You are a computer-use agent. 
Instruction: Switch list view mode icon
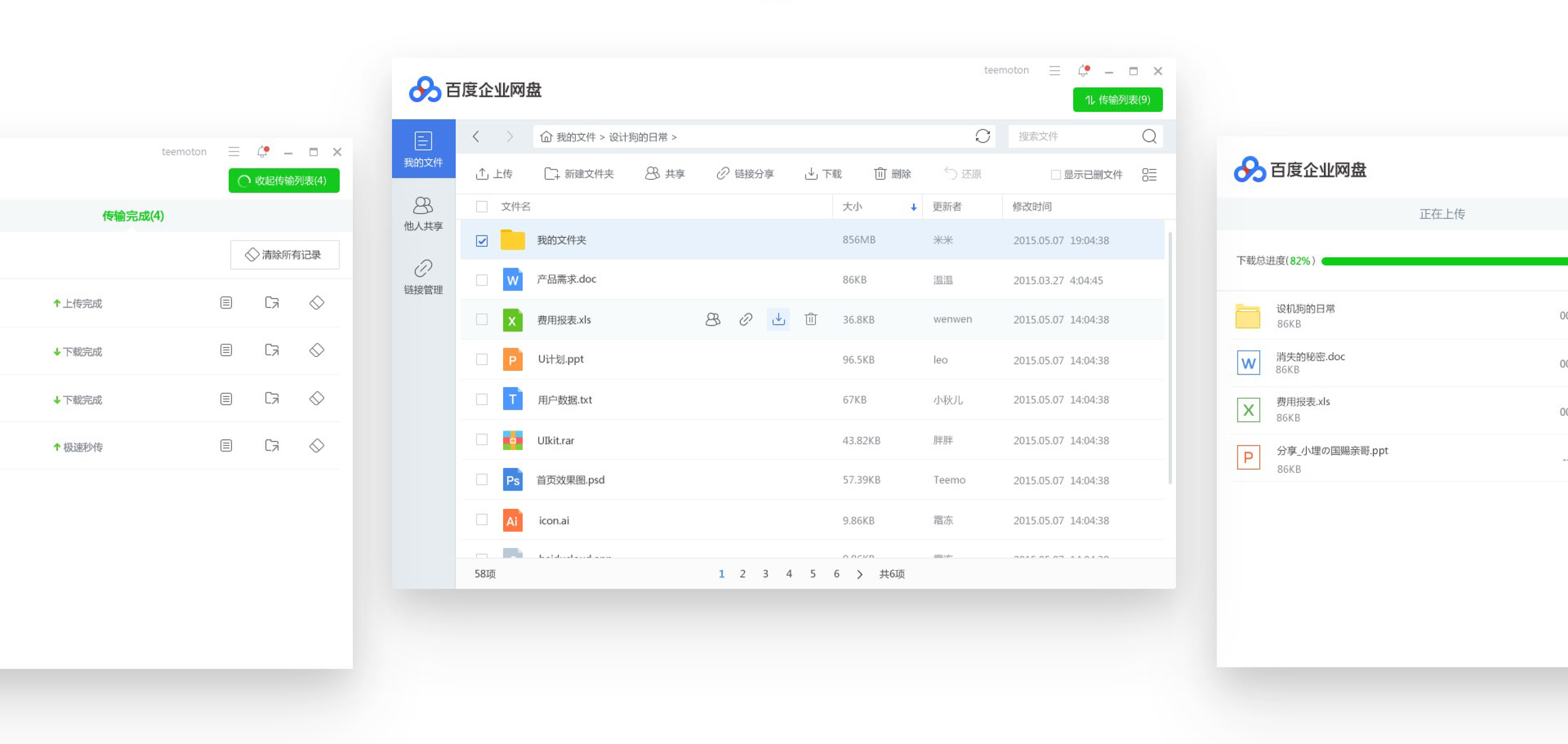tap(1149, 174)
